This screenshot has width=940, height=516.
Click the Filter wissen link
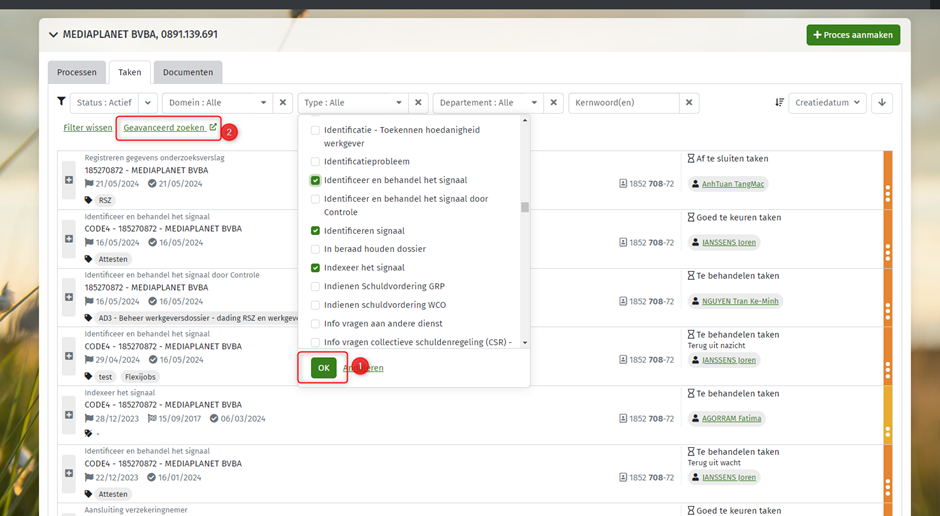(88, 128)
